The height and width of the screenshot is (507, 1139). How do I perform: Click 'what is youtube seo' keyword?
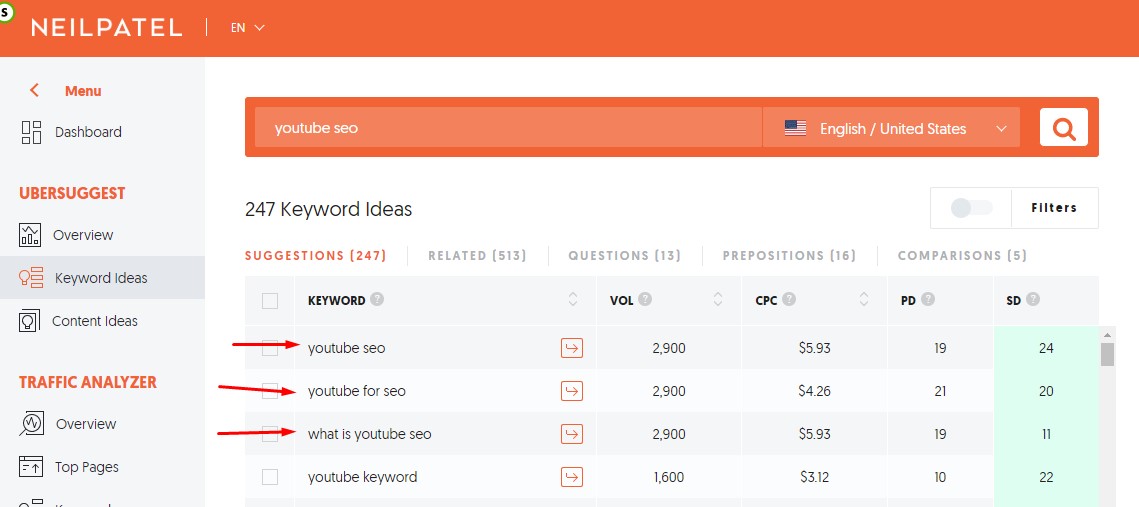tap(370, 434)
